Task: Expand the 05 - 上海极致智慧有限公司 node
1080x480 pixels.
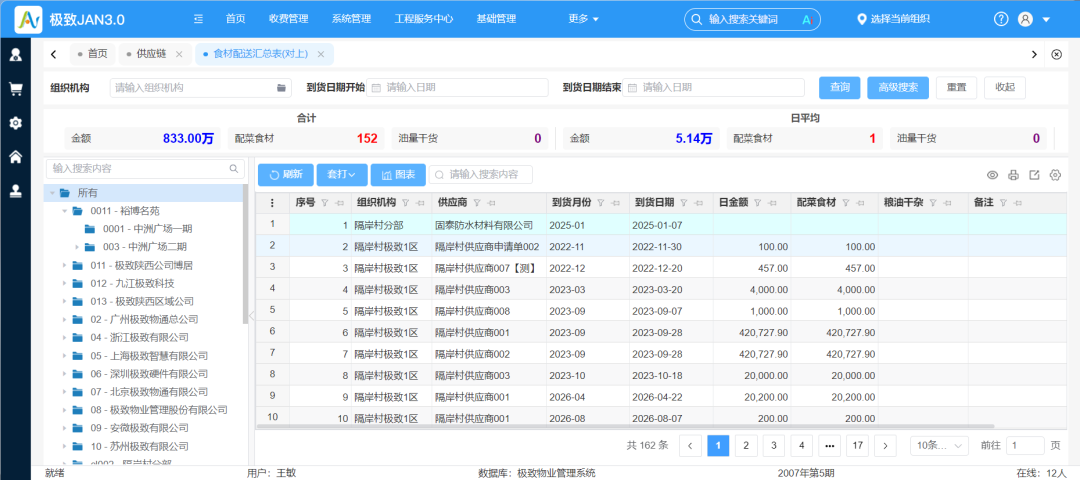Action: (x=64, y=356)
